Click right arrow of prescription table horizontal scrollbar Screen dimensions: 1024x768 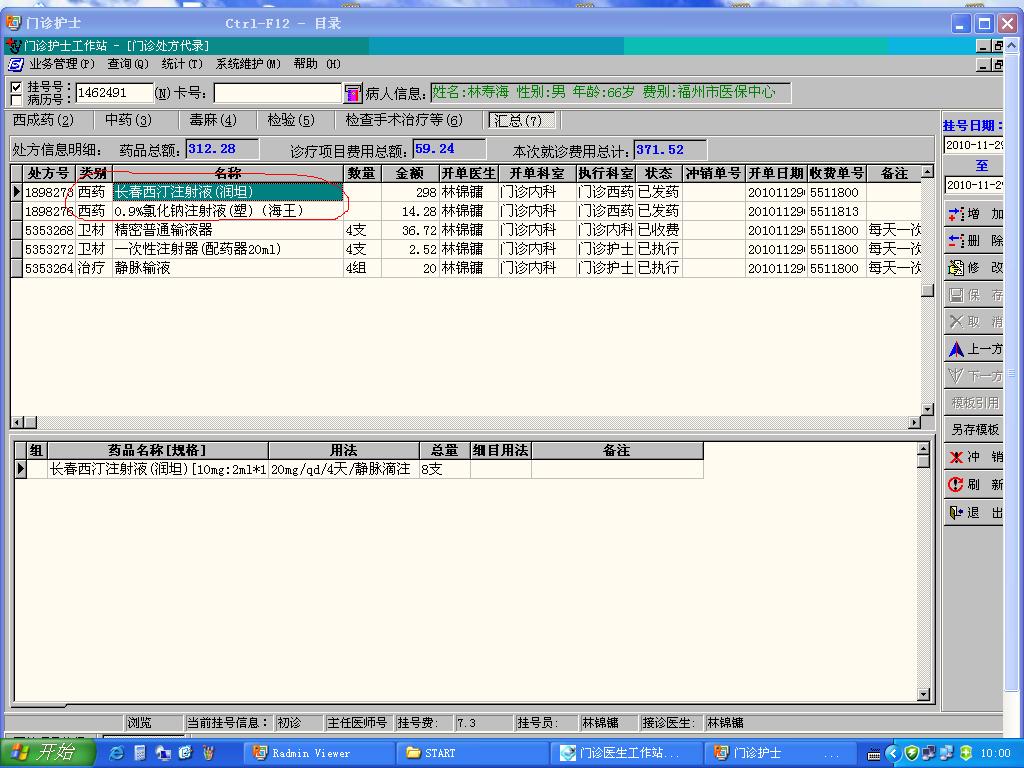(914, 423)
